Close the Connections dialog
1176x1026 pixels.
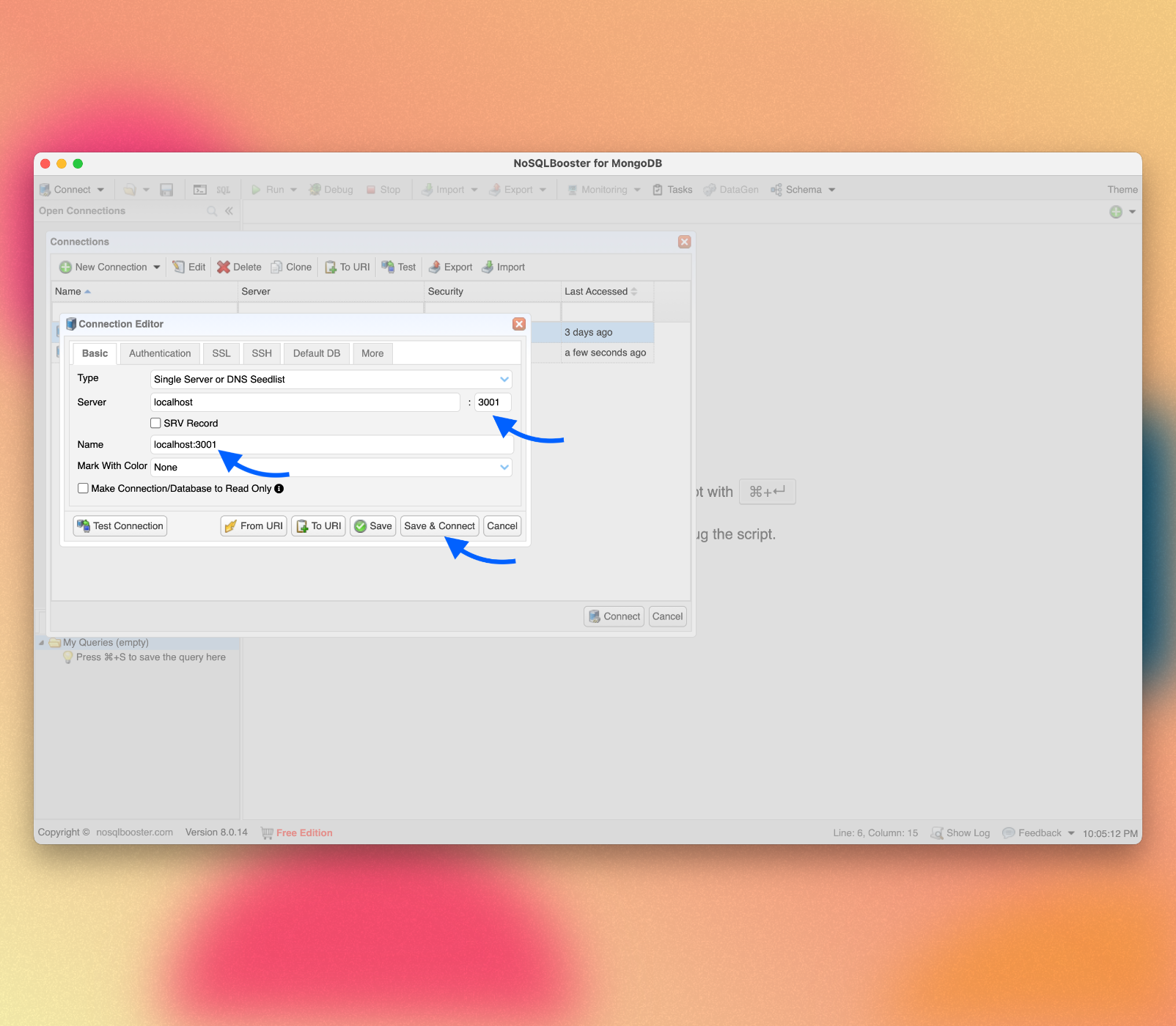tap(684, 242)
